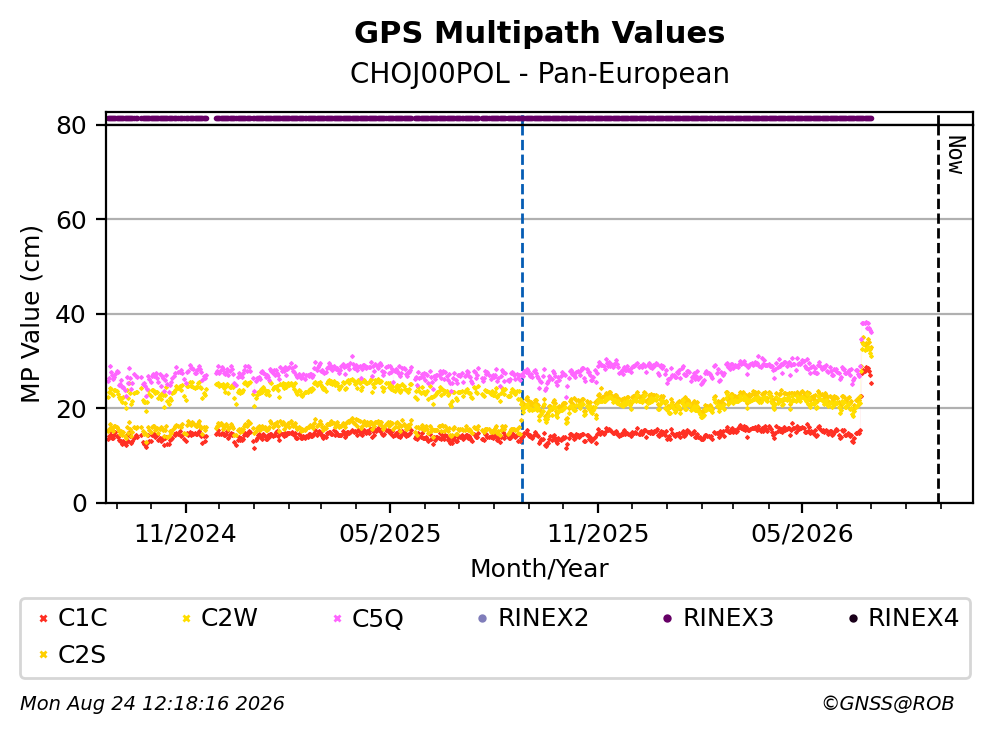The width and height of the screenshot is (993, 734).
Task: Click the 11/2025 x-axis tick label
Action: coord(598,534)
